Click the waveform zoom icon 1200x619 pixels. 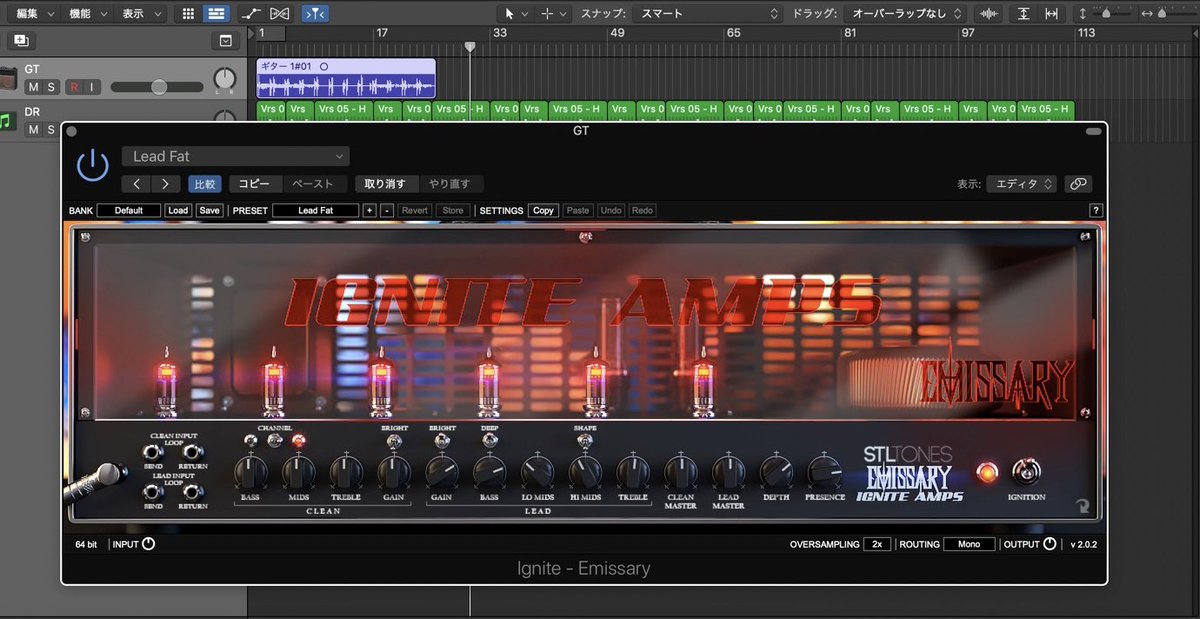(989, 14)
